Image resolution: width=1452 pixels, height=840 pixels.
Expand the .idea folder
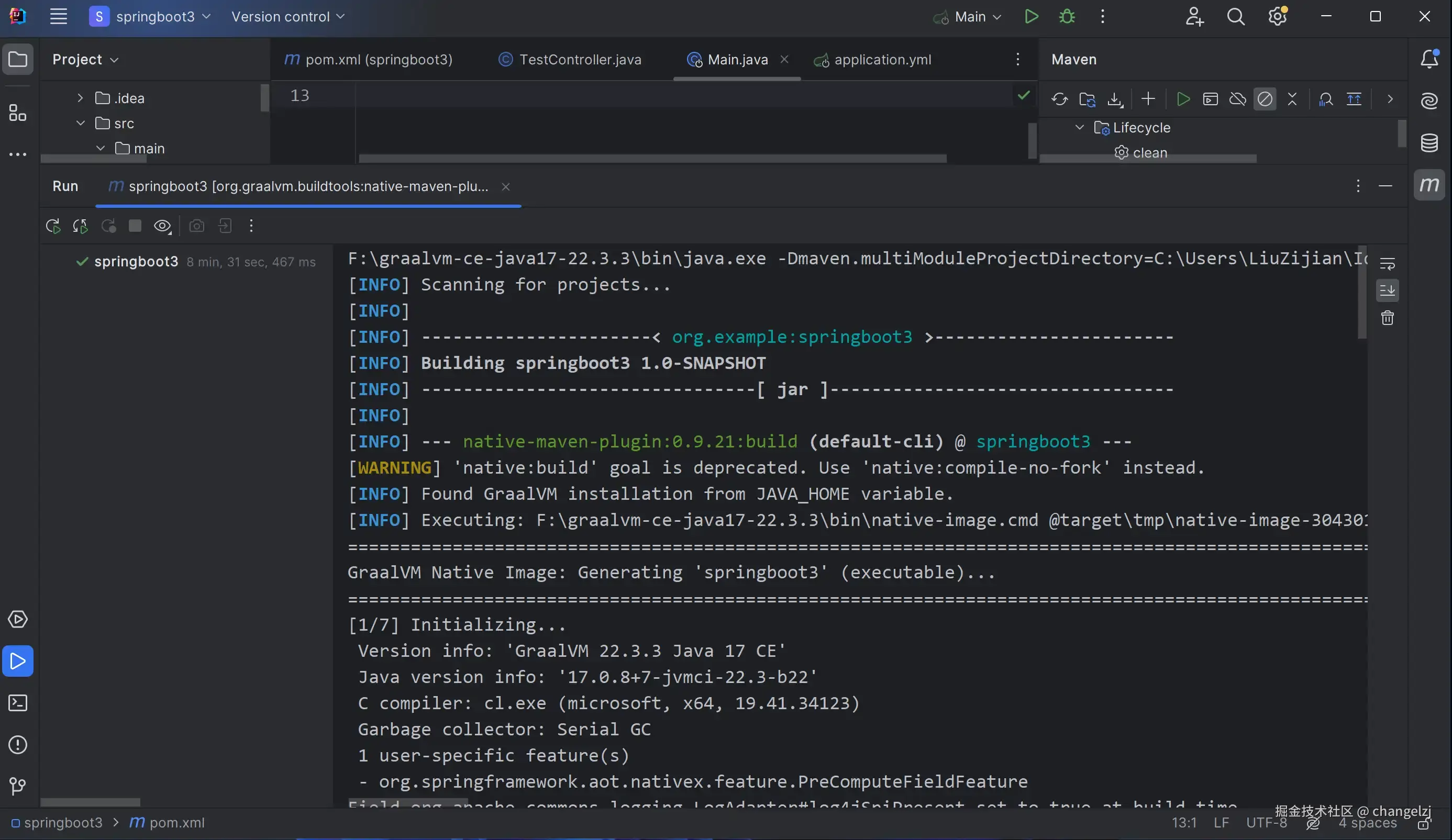pyautogui.click(x=80, y=98)
